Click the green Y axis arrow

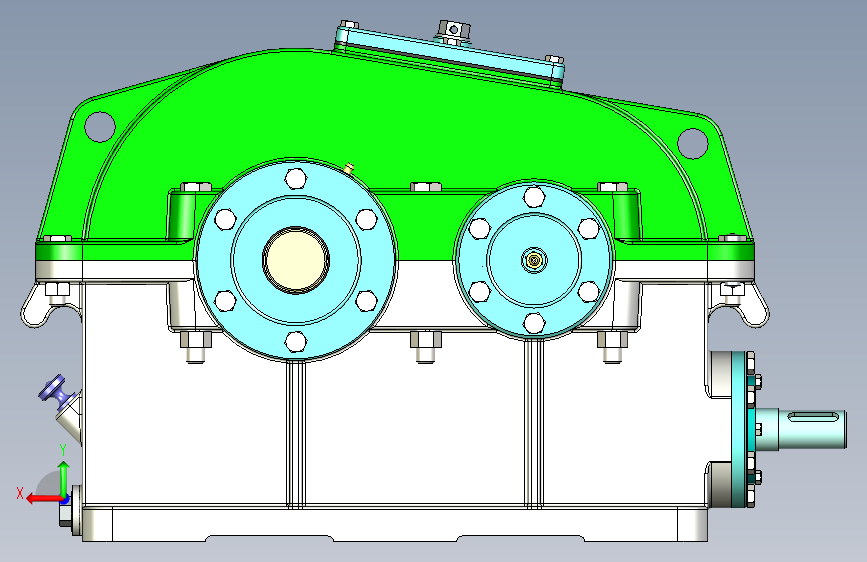[64, 479]
